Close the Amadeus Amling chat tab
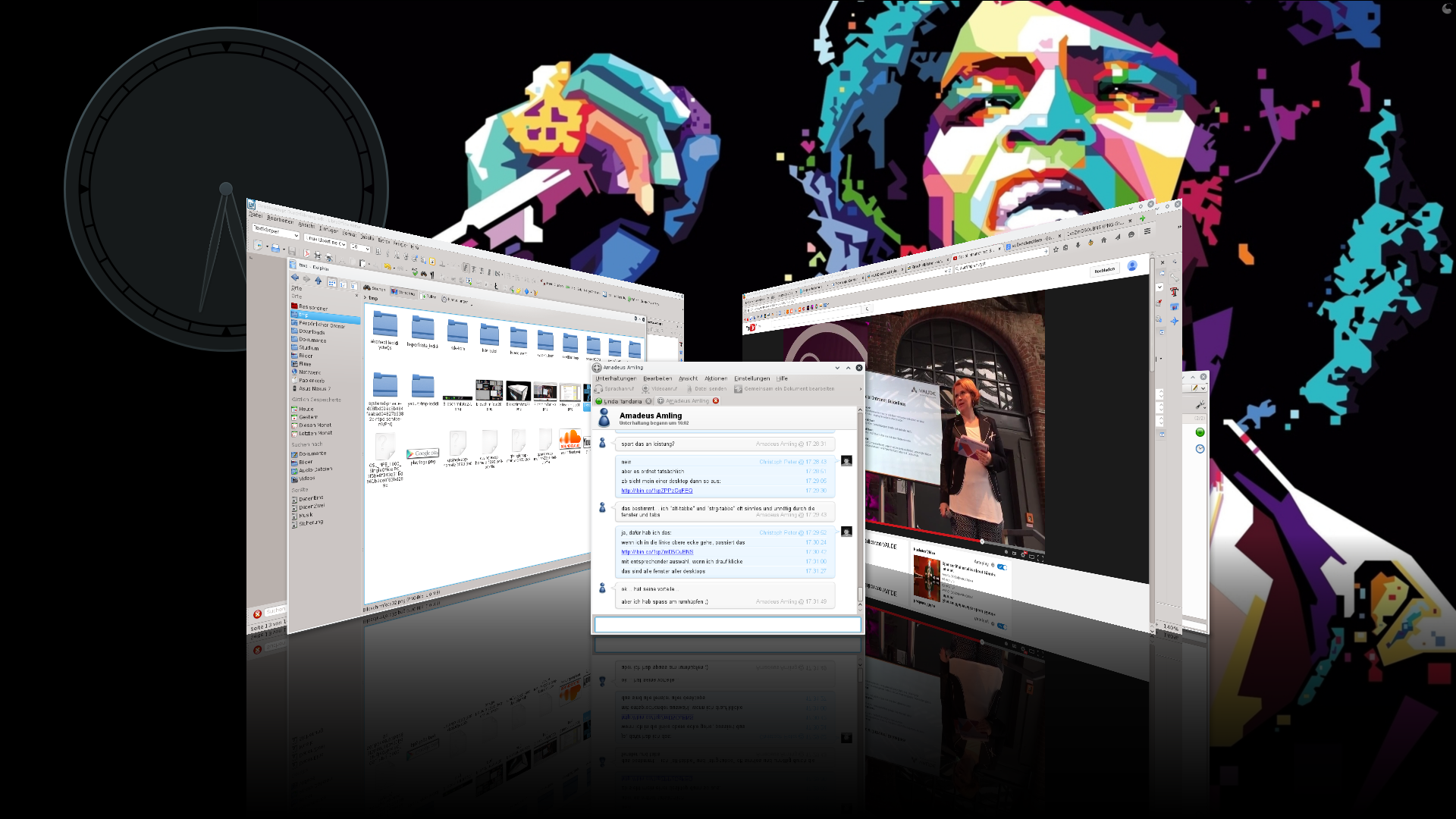 coord(715,401)
